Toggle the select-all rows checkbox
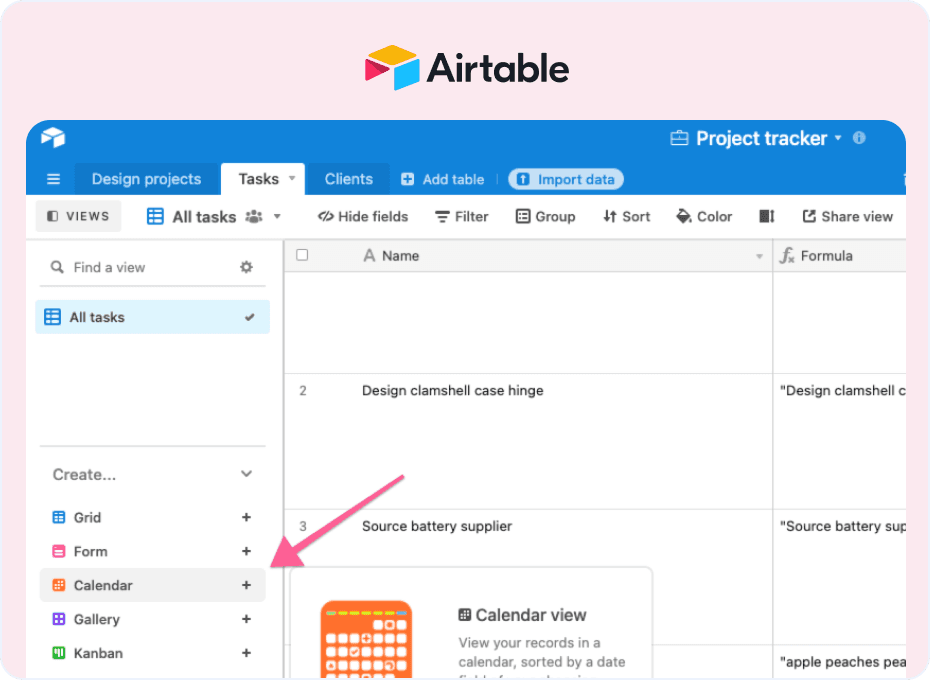This screenshot has height=680, width=930. (302, 255)
